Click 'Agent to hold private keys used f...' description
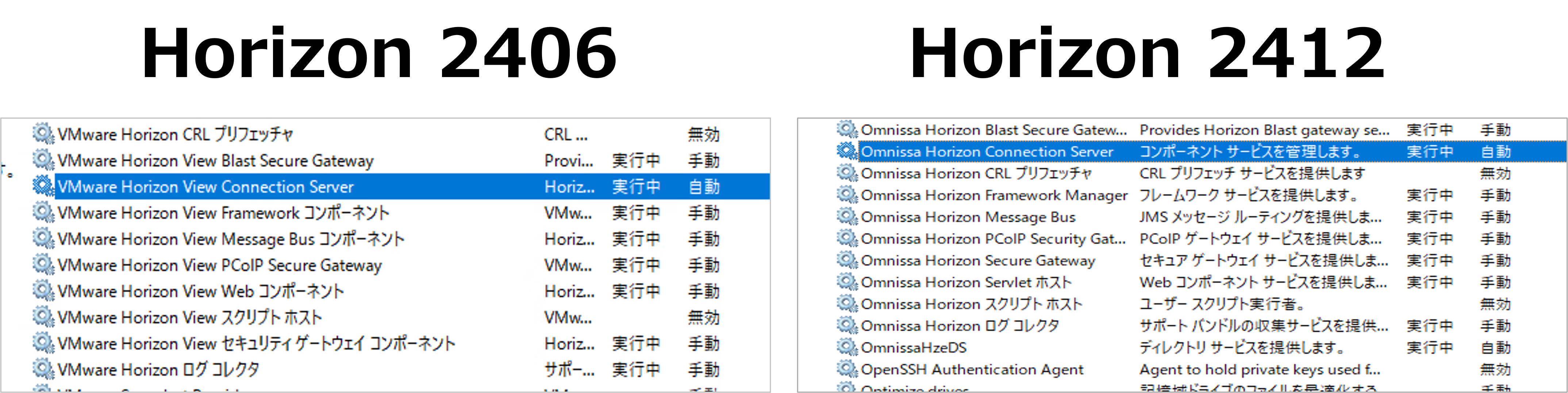This screenshot has height=393, width=1568. 1260,370
